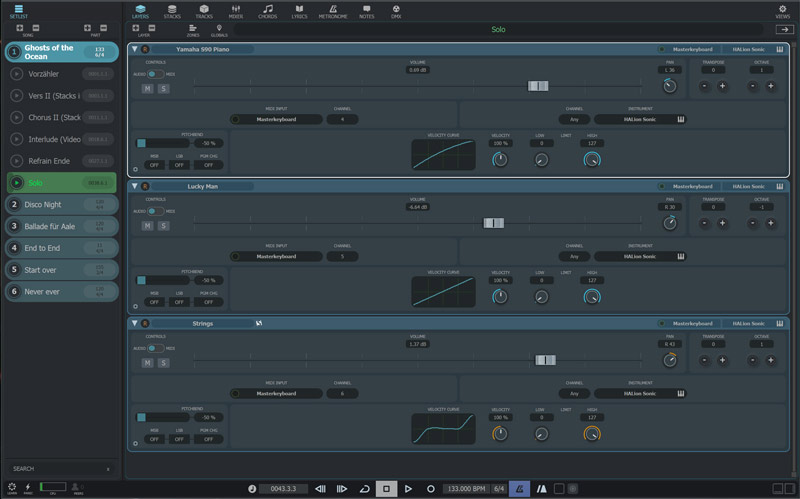Viewport: 800px width, 499px height.
Task: Open the Chords view
Action: click(267, 12)
